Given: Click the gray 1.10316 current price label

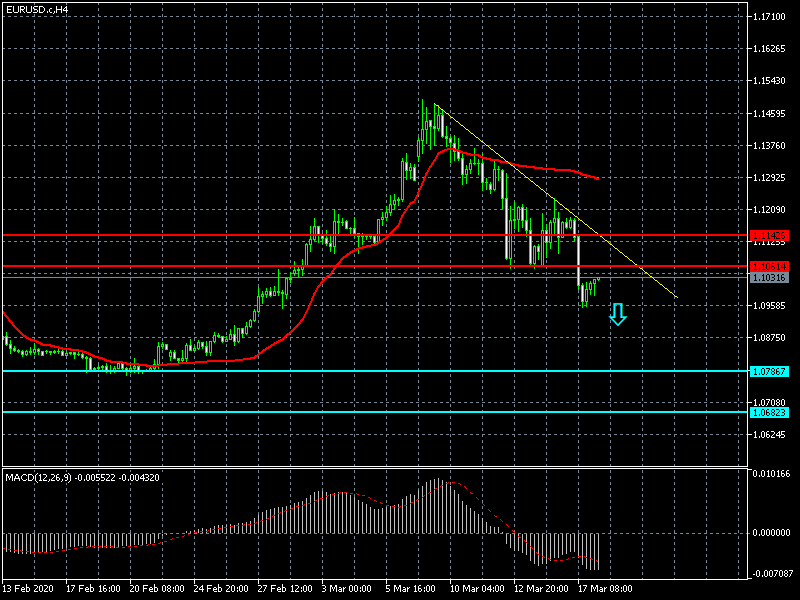Looking at the screenshot, I should (x=769, y=278).
